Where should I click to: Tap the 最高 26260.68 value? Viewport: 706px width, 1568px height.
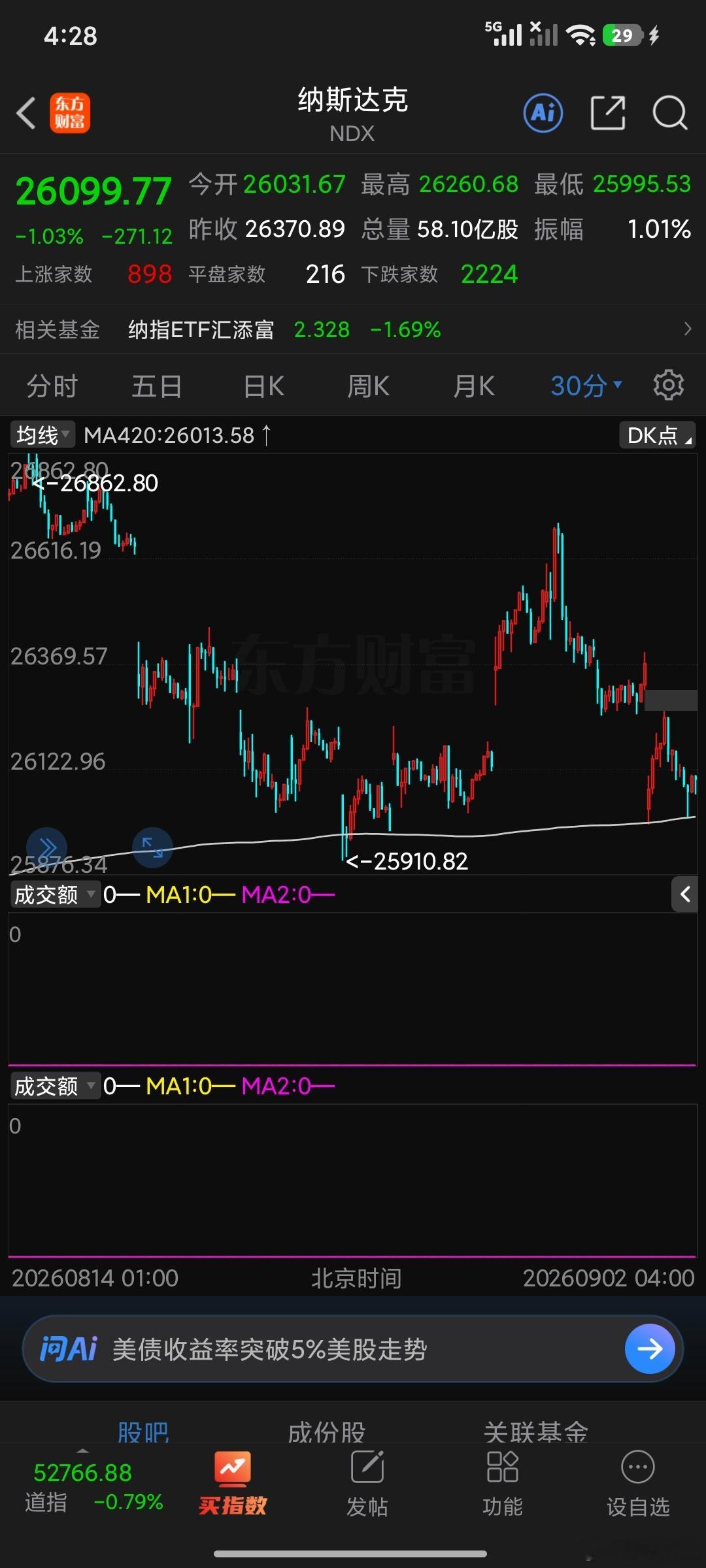469,184
